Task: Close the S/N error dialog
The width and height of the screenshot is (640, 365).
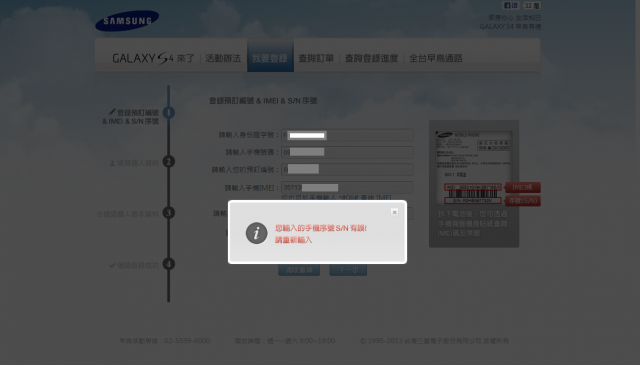Action: pos(394,212)
